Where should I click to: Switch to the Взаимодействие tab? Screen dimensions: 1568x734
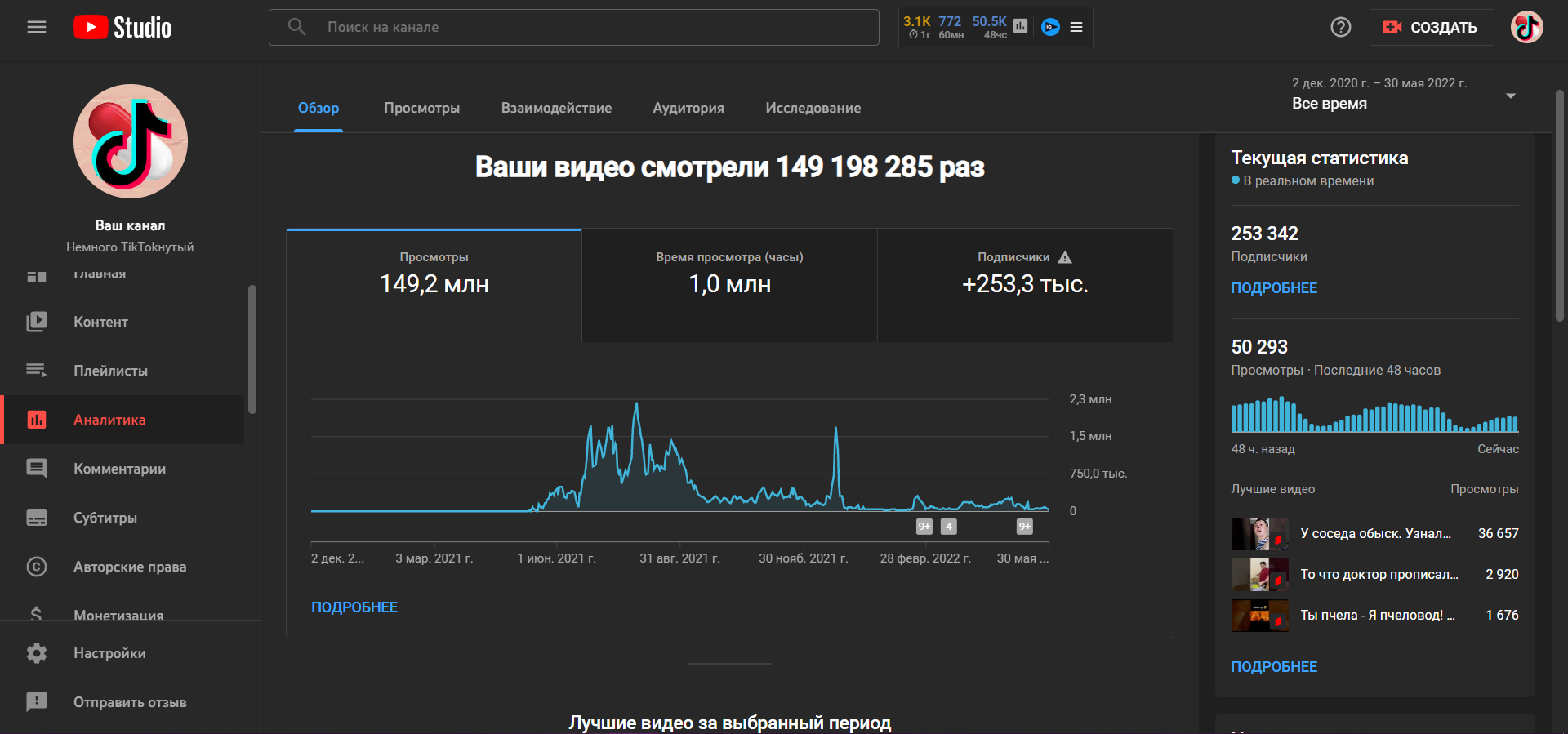click(556, 108)
